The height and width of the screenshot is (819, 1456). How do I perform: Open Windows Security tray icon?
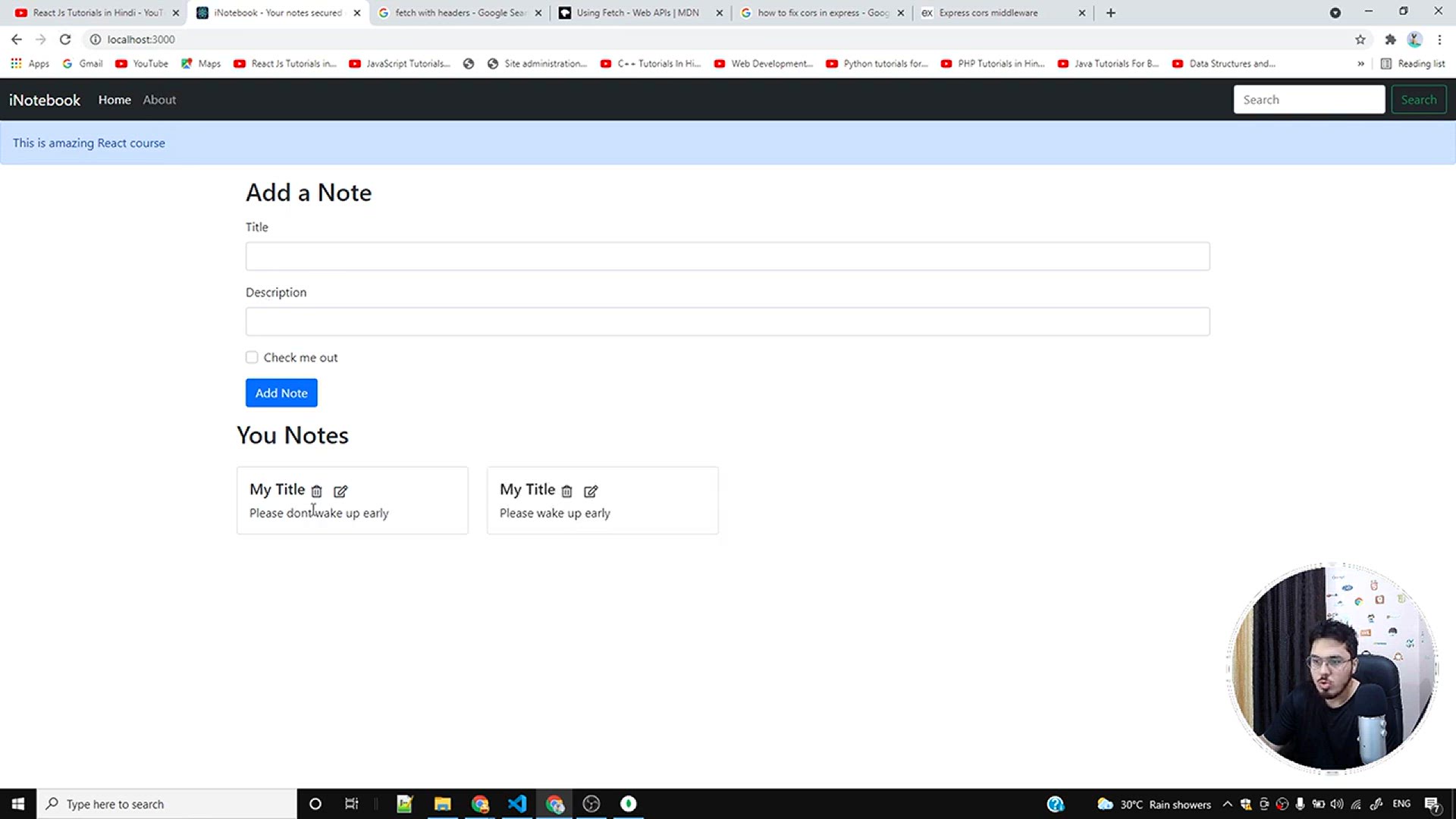pos(1246,804)
